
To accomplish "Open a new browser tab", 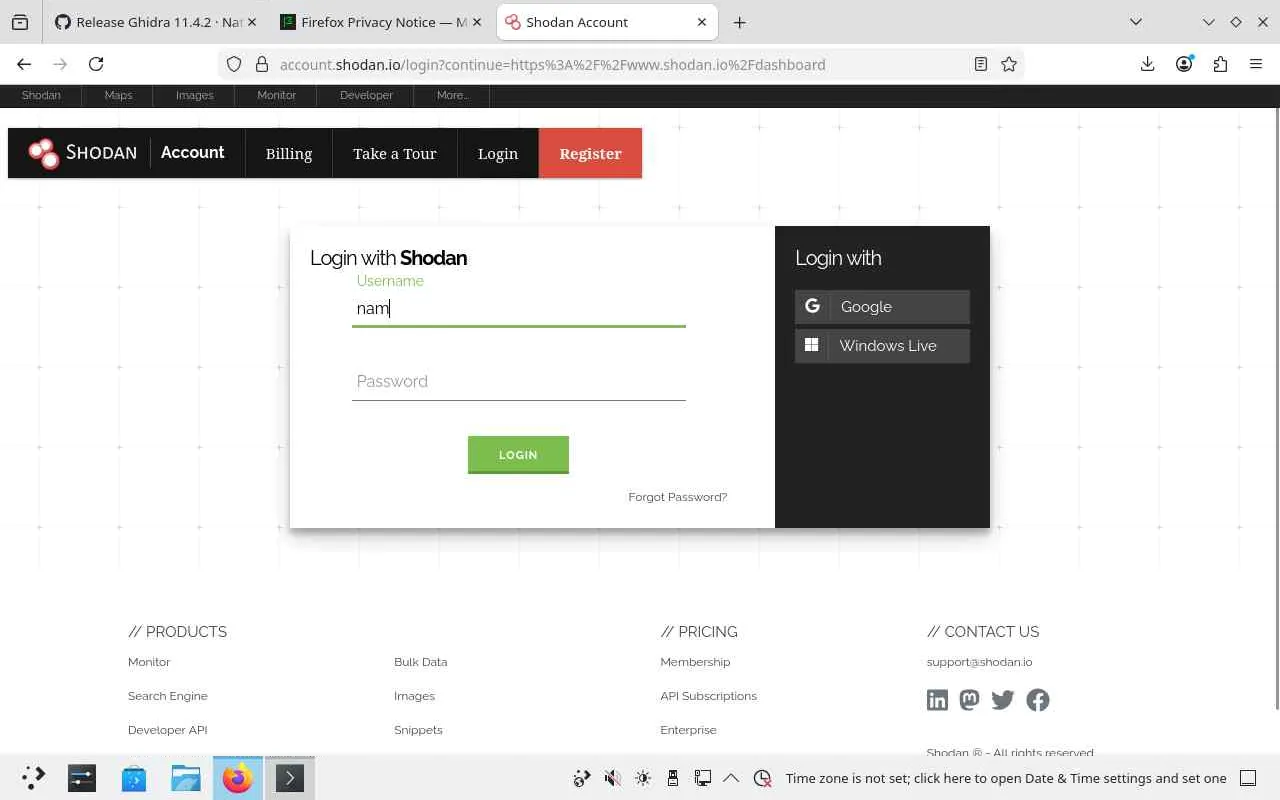I will [x=739, y=22].
